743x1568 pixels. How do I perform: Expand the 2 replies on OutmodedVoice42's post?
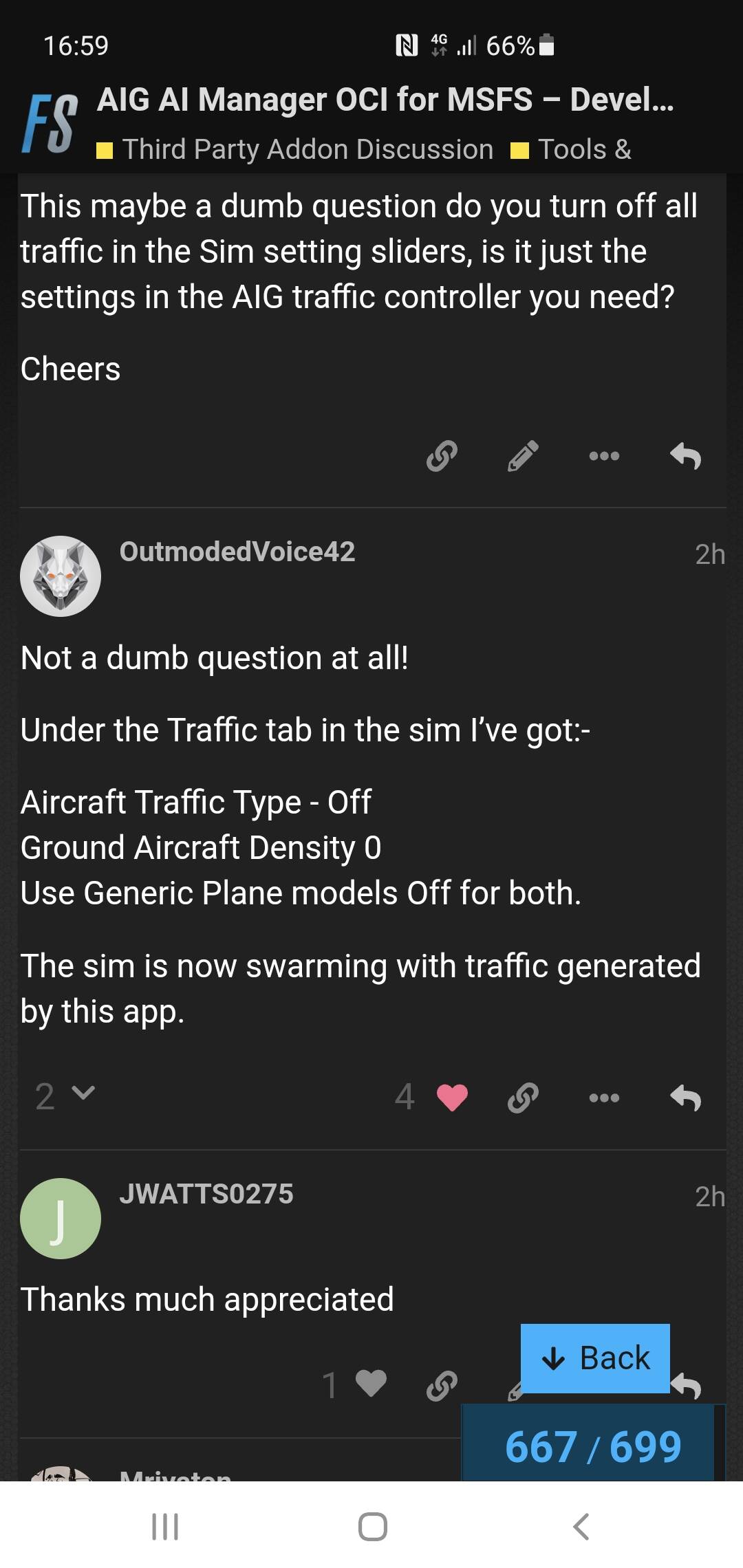pyautogui.click(x=64, y=1096)
